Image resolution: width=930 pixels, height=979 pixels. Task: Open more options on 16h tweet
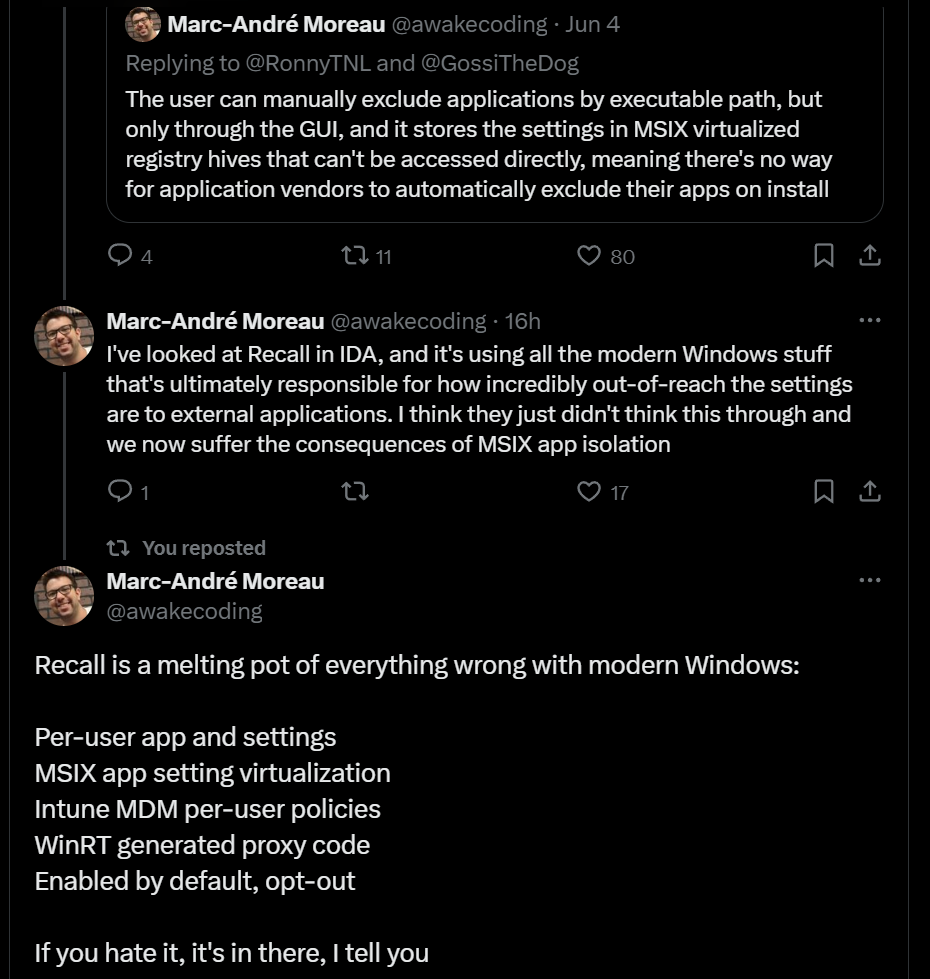pos(870,321)
